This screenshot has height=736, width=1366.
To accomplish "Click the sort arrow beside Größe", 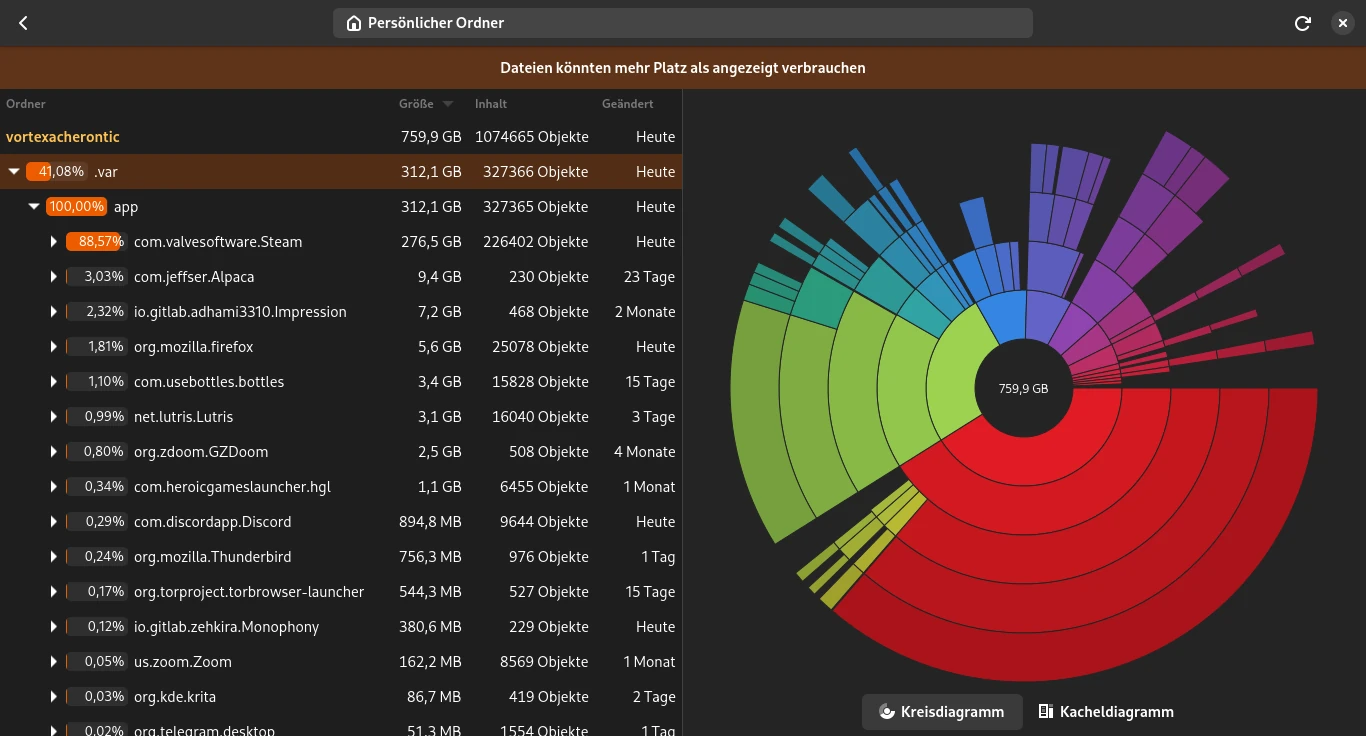I will [x=448, y=104].
